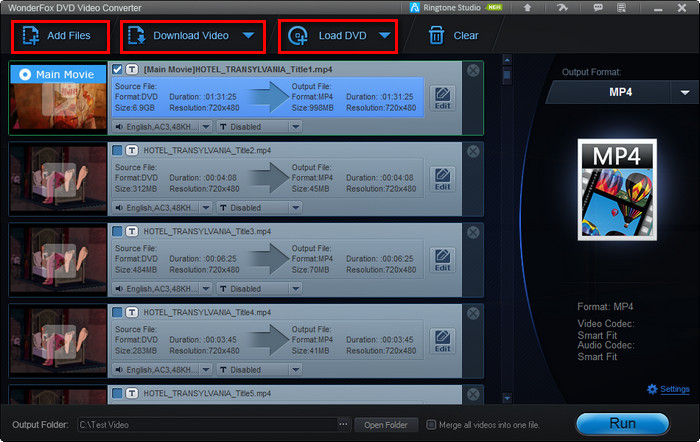Remove Title3.mp4 with its X button
The width and height of the screenshot is (700, 442).
tap(473, 232)
